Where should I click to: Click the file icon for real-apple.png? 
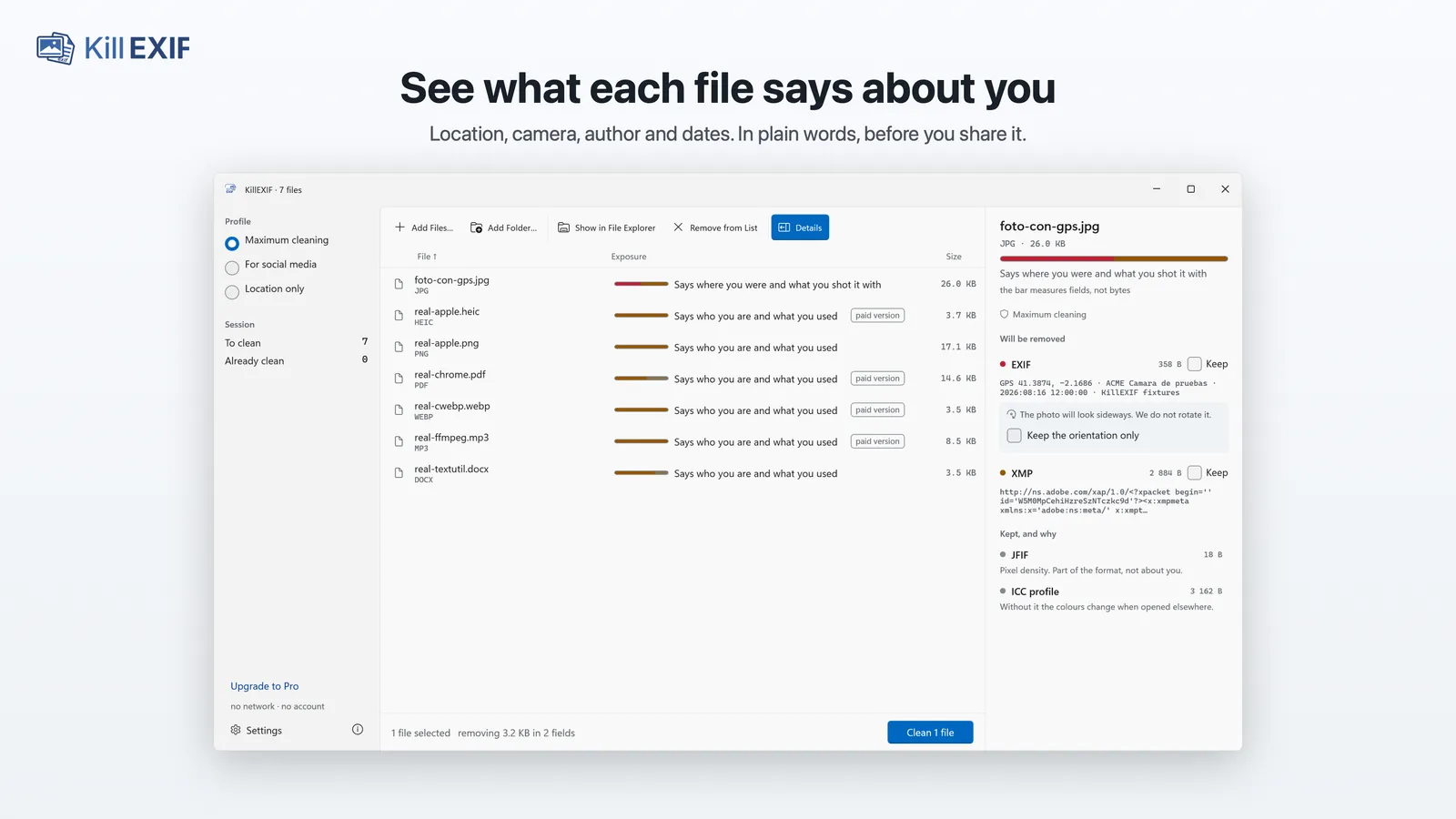pos(399,347)
